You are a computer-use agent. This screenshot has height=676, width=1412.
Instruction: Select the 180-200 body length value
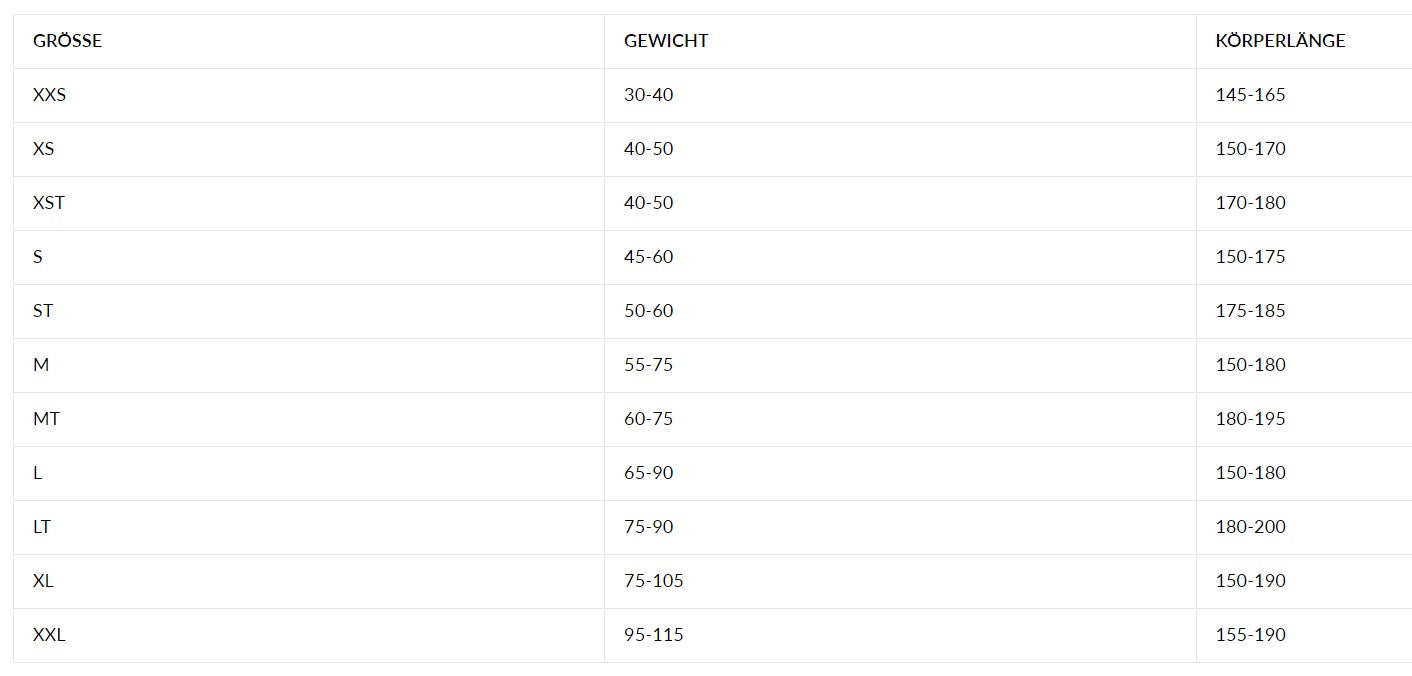(x=1251, y=527)
